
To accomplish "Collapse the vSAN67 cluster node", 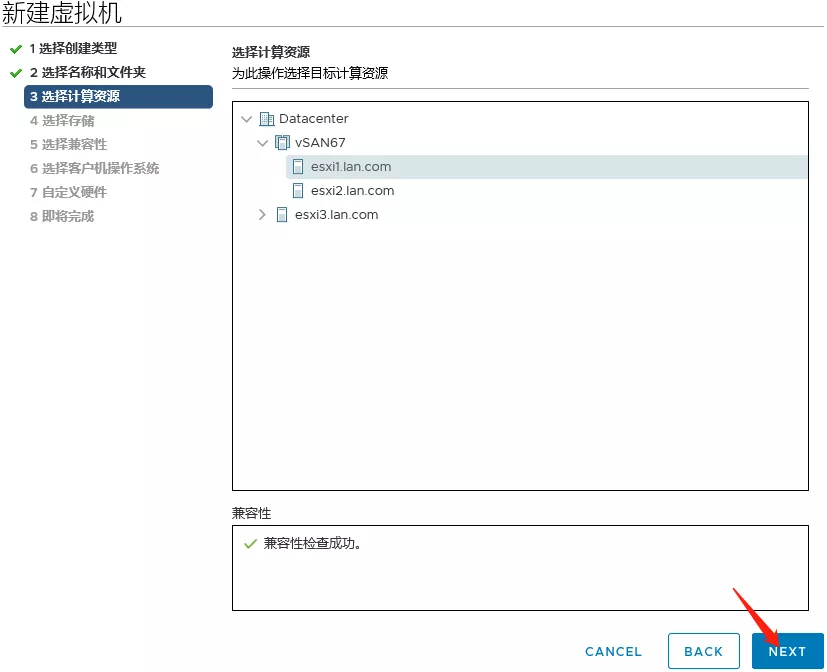I will 263,143.
